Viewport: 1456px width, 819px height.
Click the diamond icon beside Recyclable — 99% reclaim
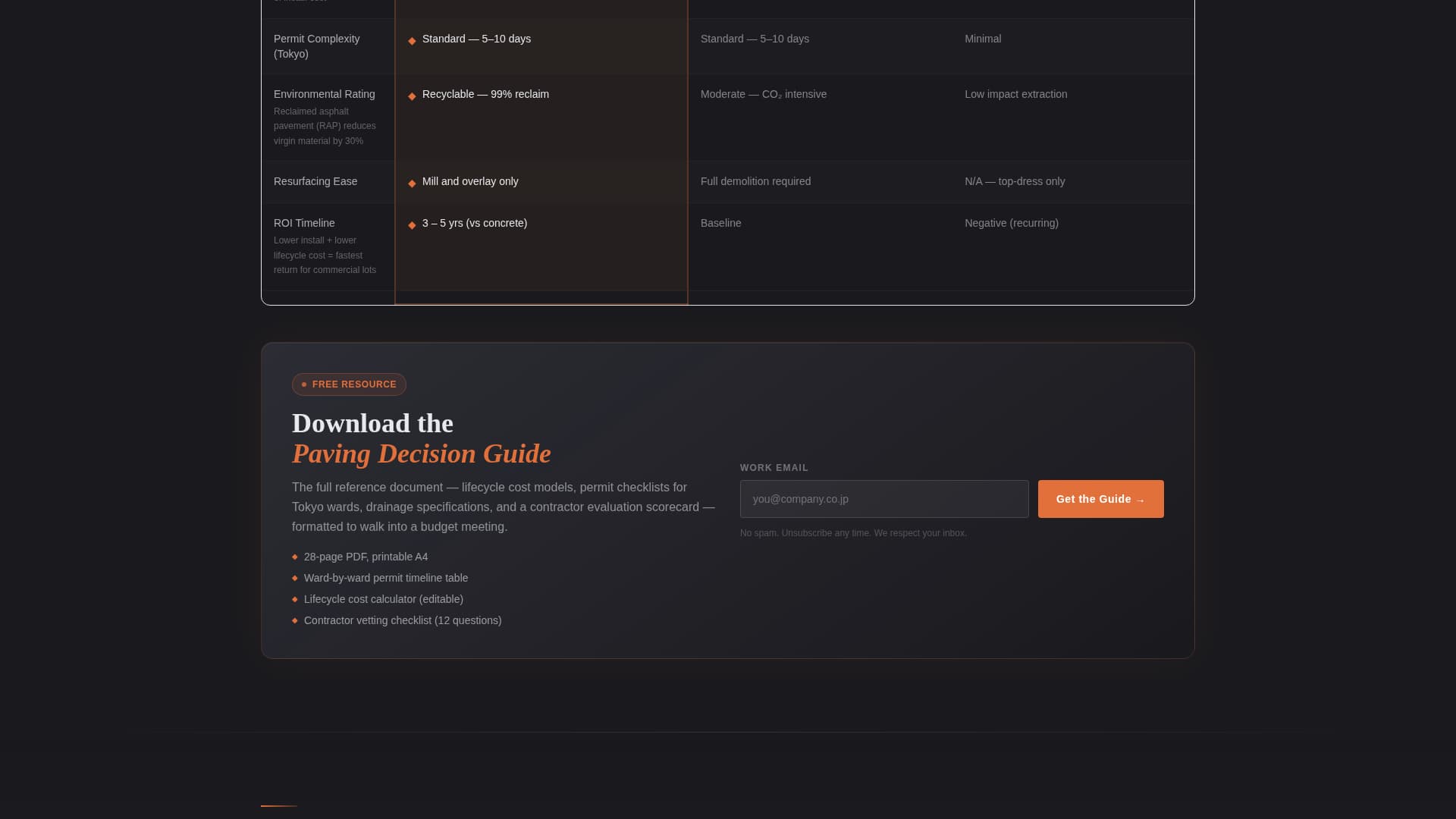pos(412,96)
